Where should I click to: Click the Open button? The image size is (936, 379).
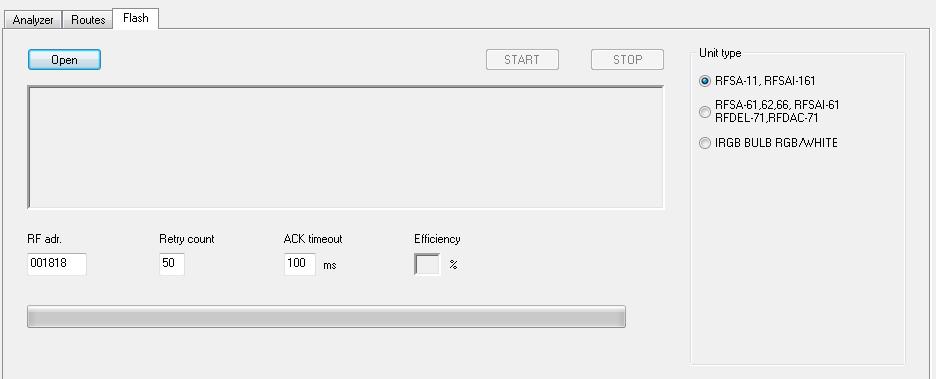64,60
